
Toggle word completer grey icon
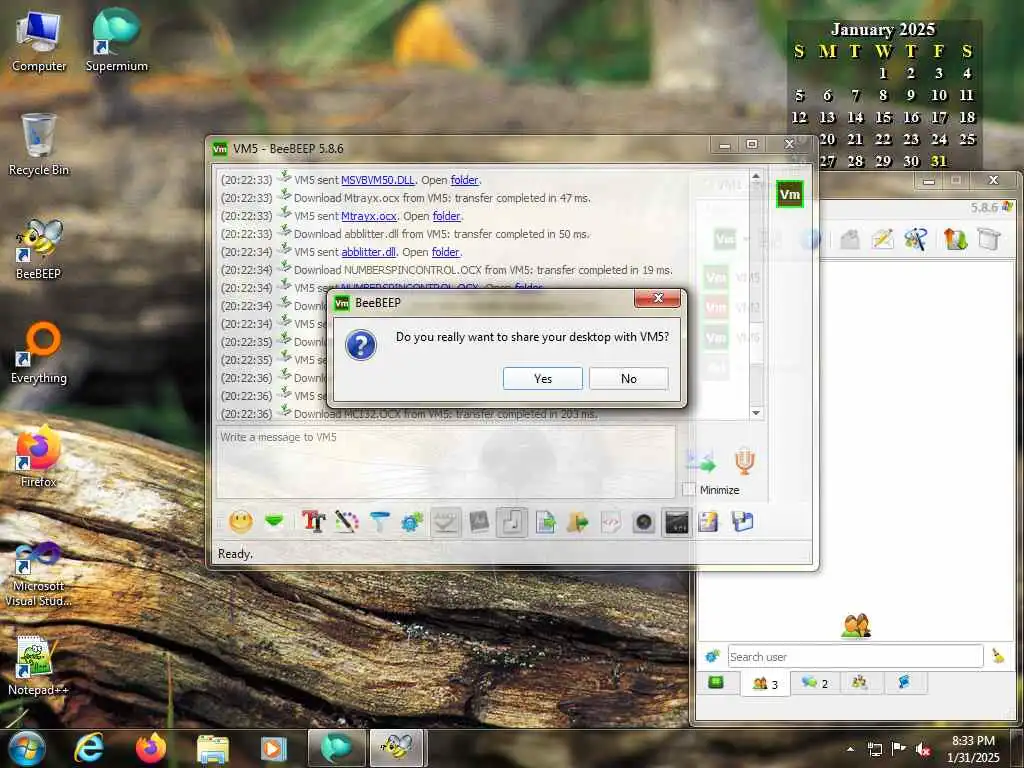479,522
